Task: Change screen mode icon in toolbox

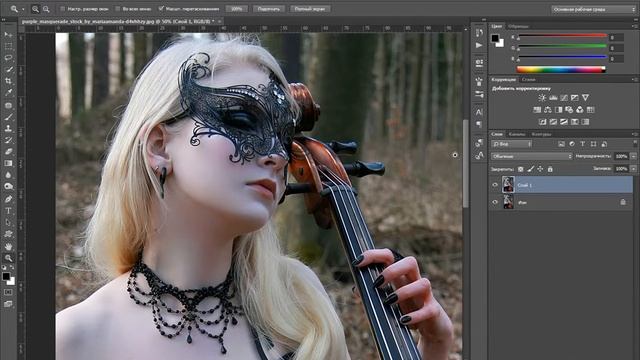Action: [8, 304]
